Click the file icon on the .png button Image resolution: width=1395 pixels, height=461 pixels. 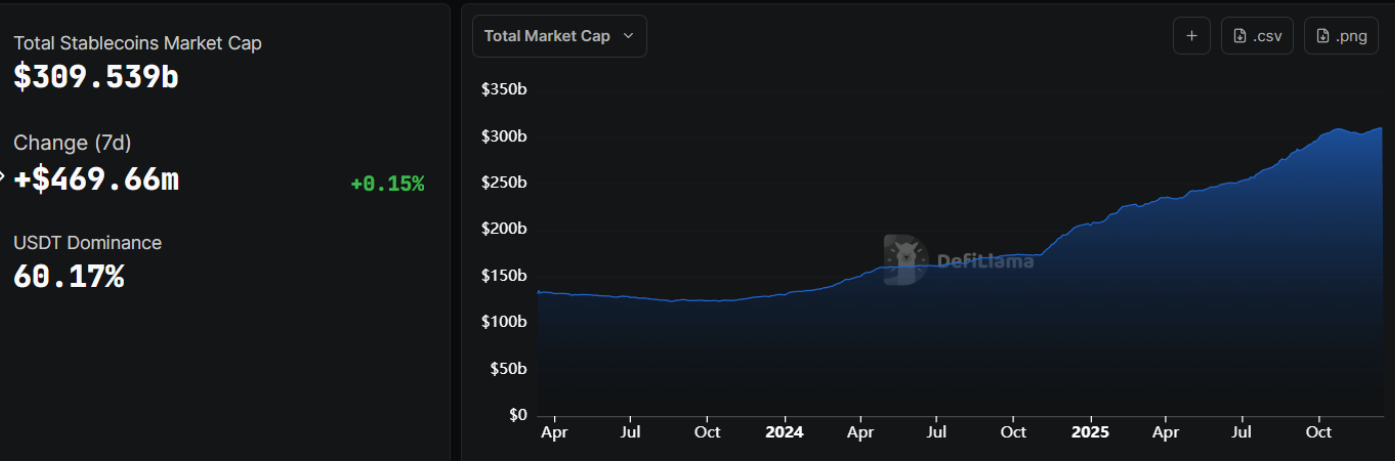pyautogui.click(x=1323, y=36)
